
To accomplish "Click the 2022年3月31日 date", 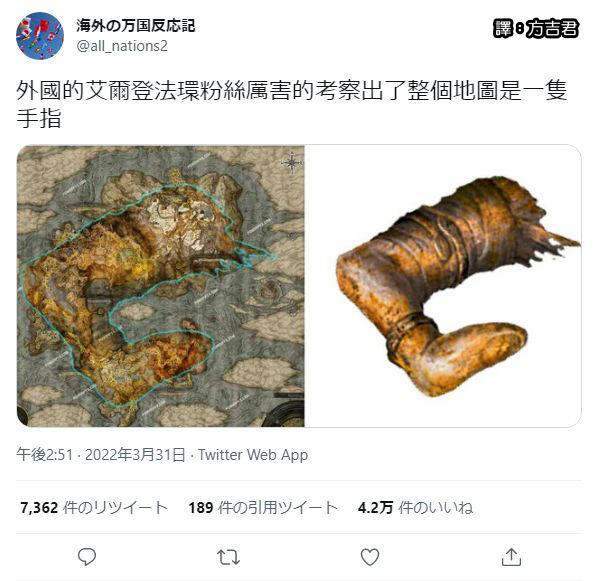I will tap(135, 455).
